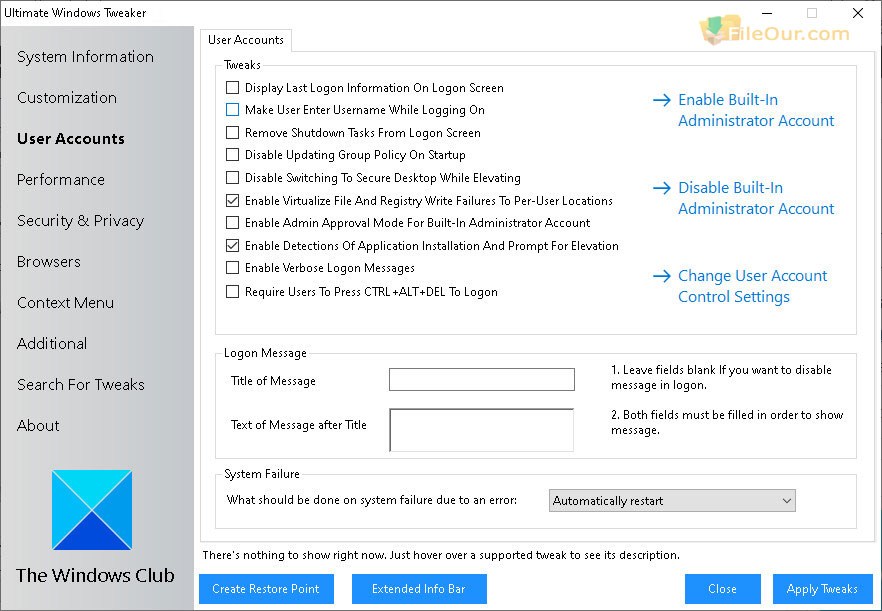Click the hover description status text
This screenshot has width=882, height=611.
(441, 555)
